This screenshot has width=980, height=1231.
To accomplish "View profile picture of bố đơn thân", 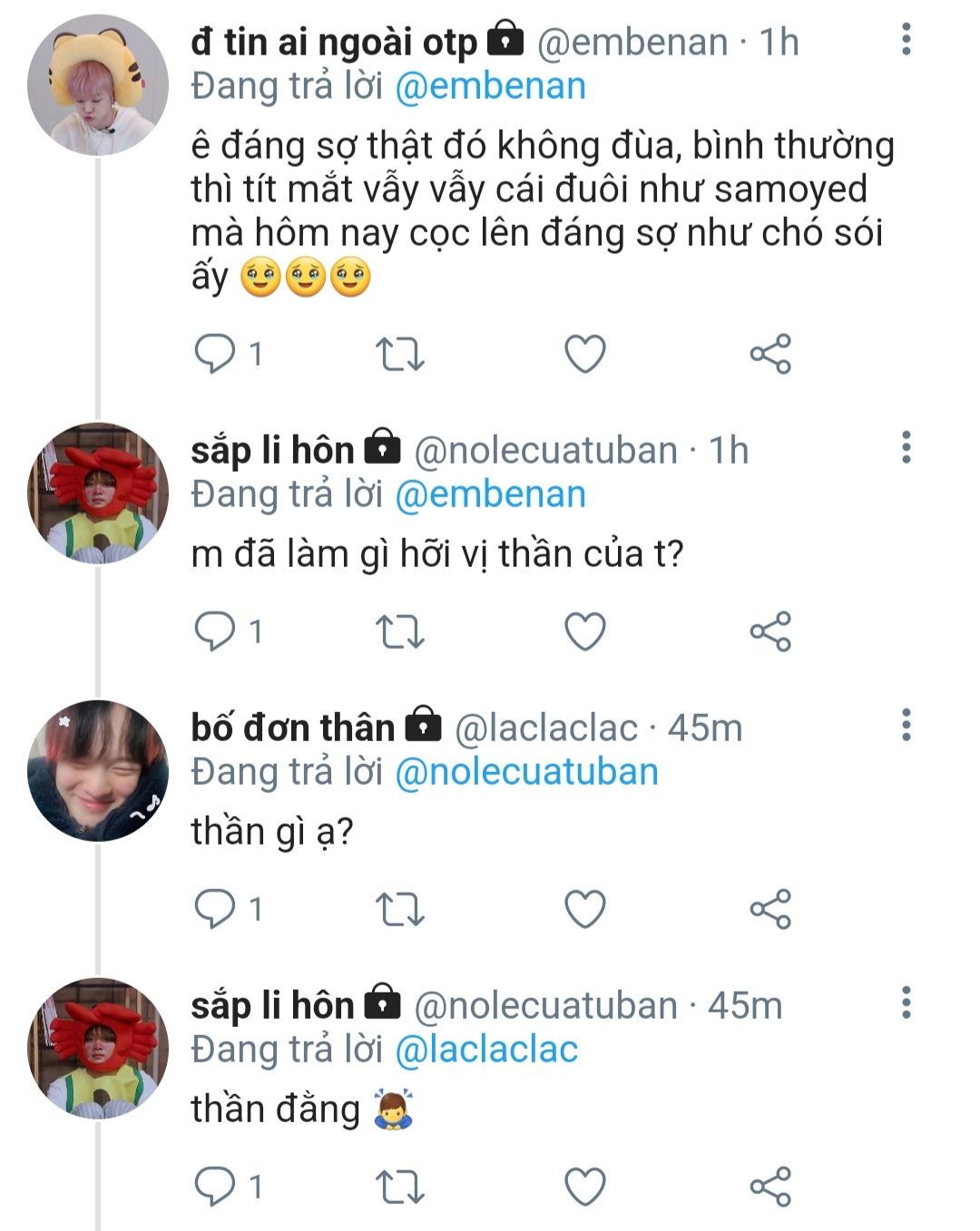I will click(98, 771).
